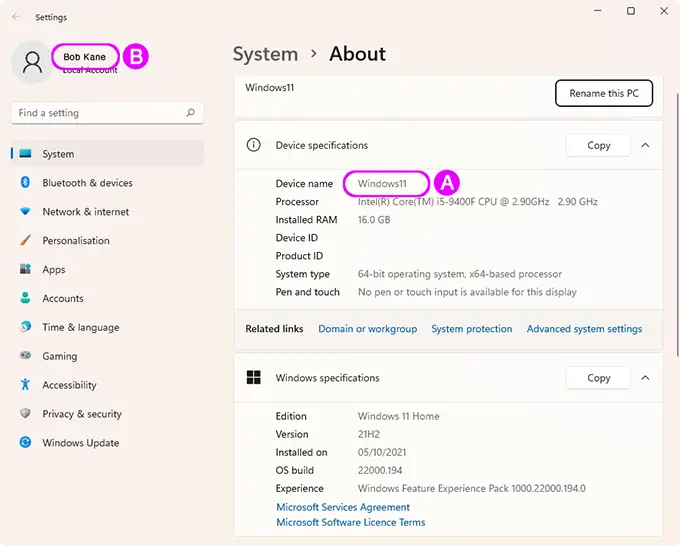Open System protection link
This screenshot has width=680, height=546.
click(472, 329)
